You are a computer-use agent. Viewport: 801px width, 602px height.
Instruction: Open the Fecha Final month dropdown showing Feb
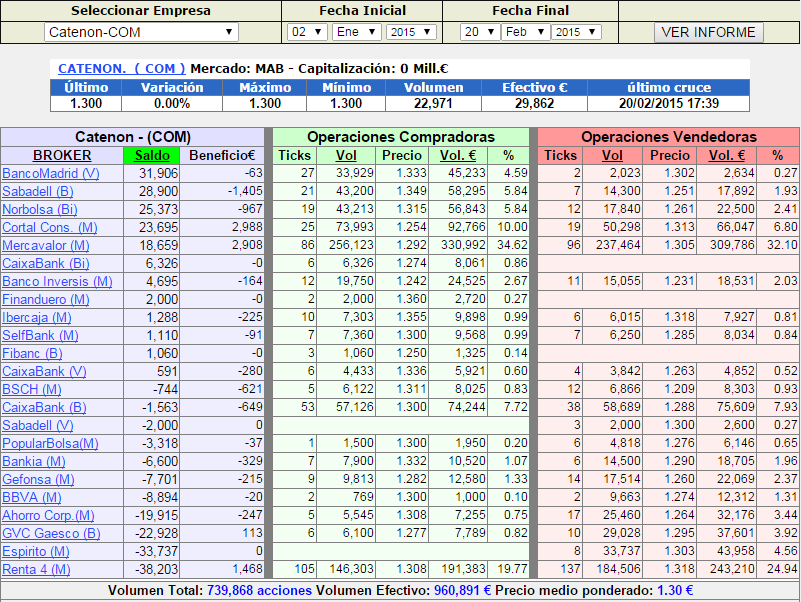click(525, 32)
